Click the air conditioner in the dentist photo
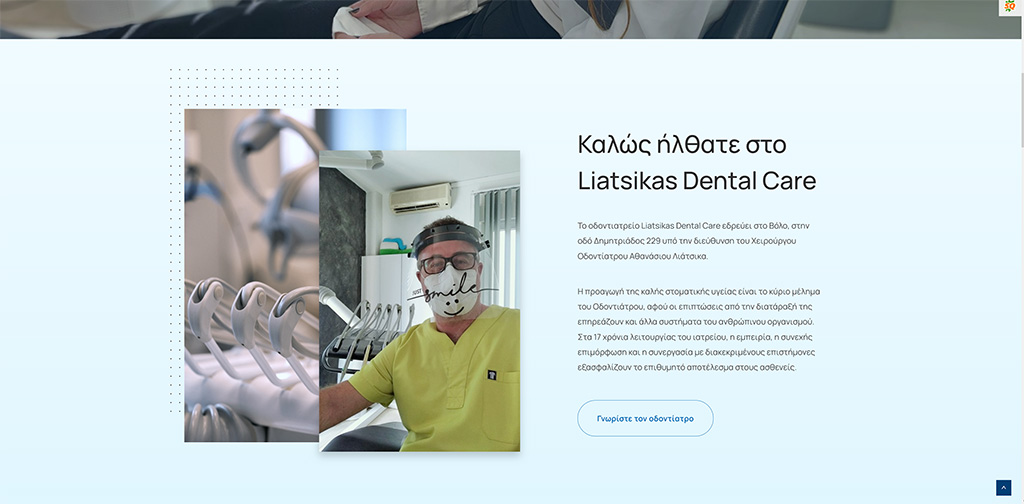Viewport: 1024px width, 504px height. [x=421, y=198]
